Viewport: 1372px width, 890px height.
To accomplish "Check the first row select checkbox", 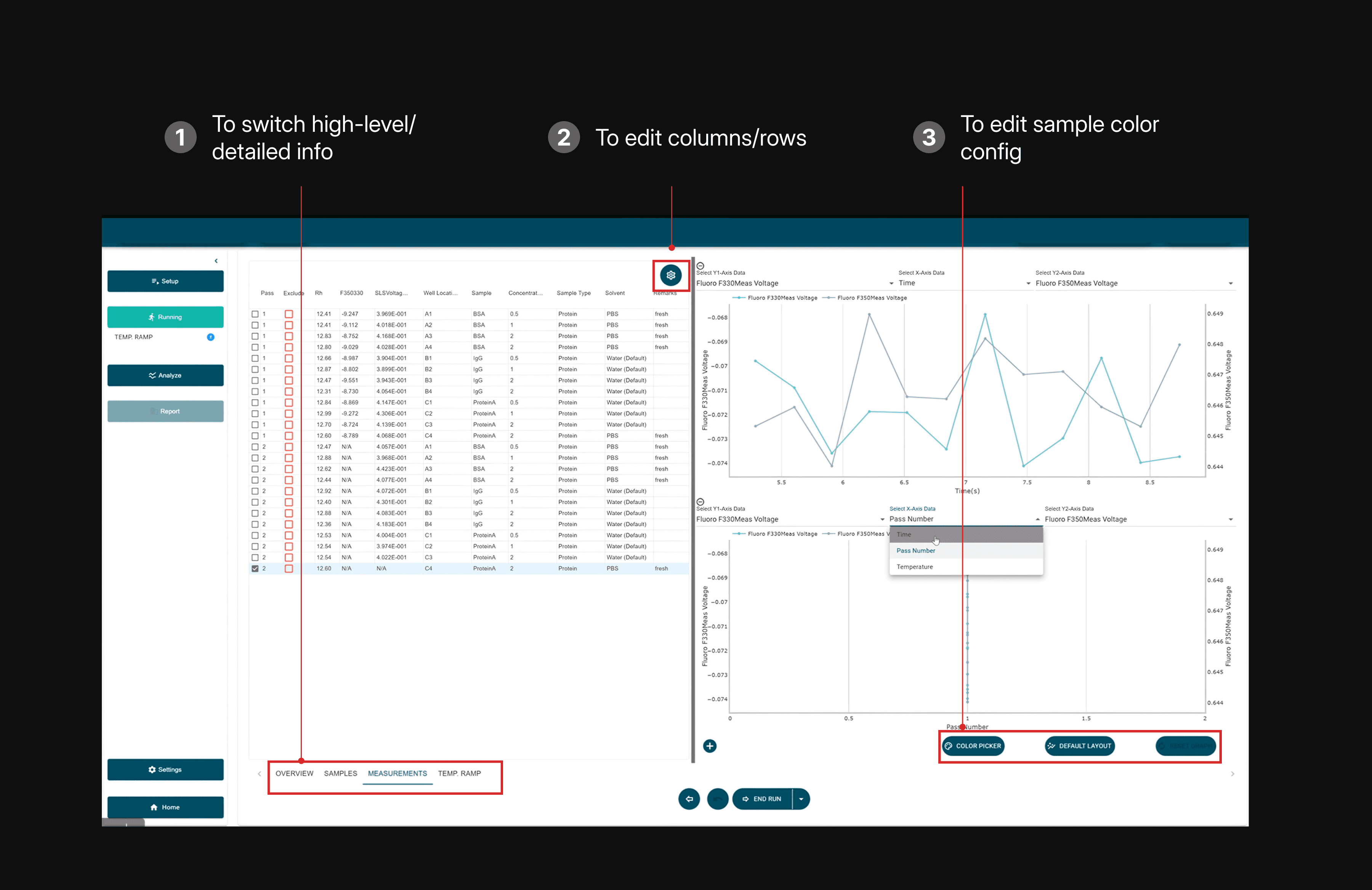I will tap(255, 314).
